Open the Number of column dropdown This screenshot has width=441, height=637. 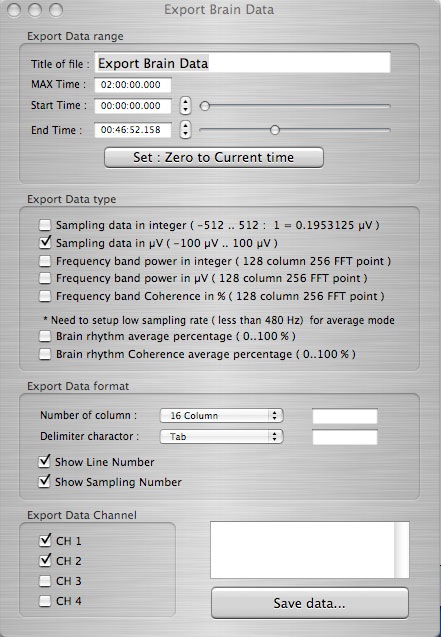point(222,416)
